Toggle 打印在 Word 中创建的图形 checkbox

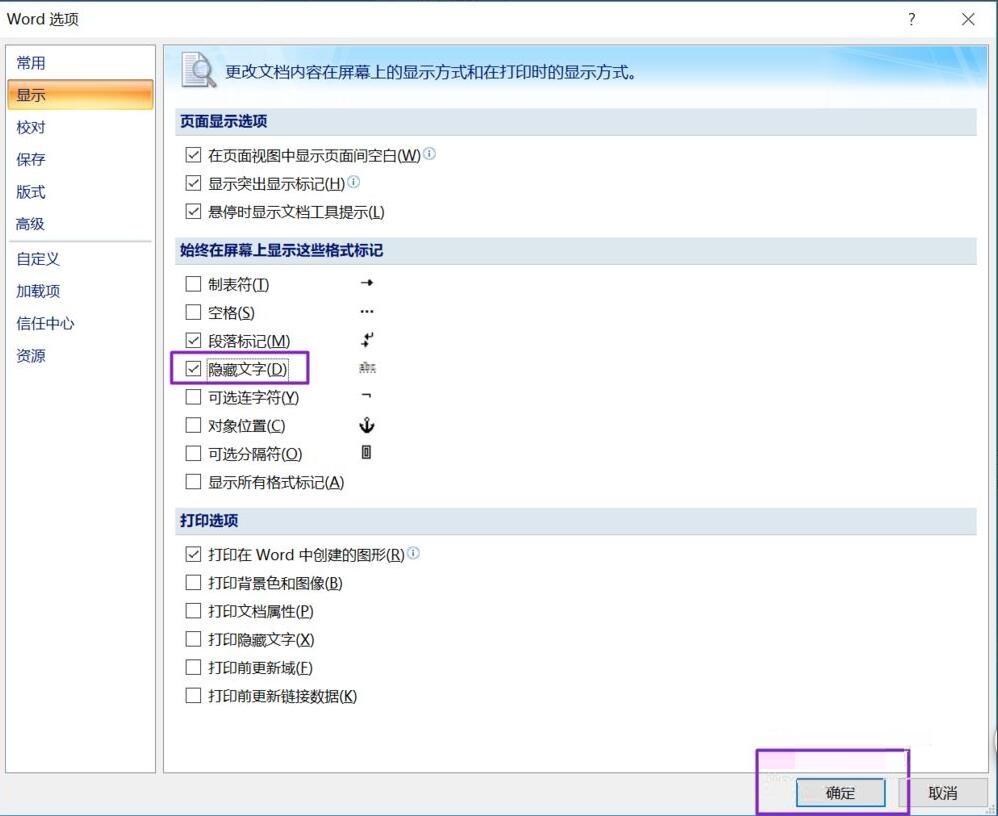pos(193,554)
